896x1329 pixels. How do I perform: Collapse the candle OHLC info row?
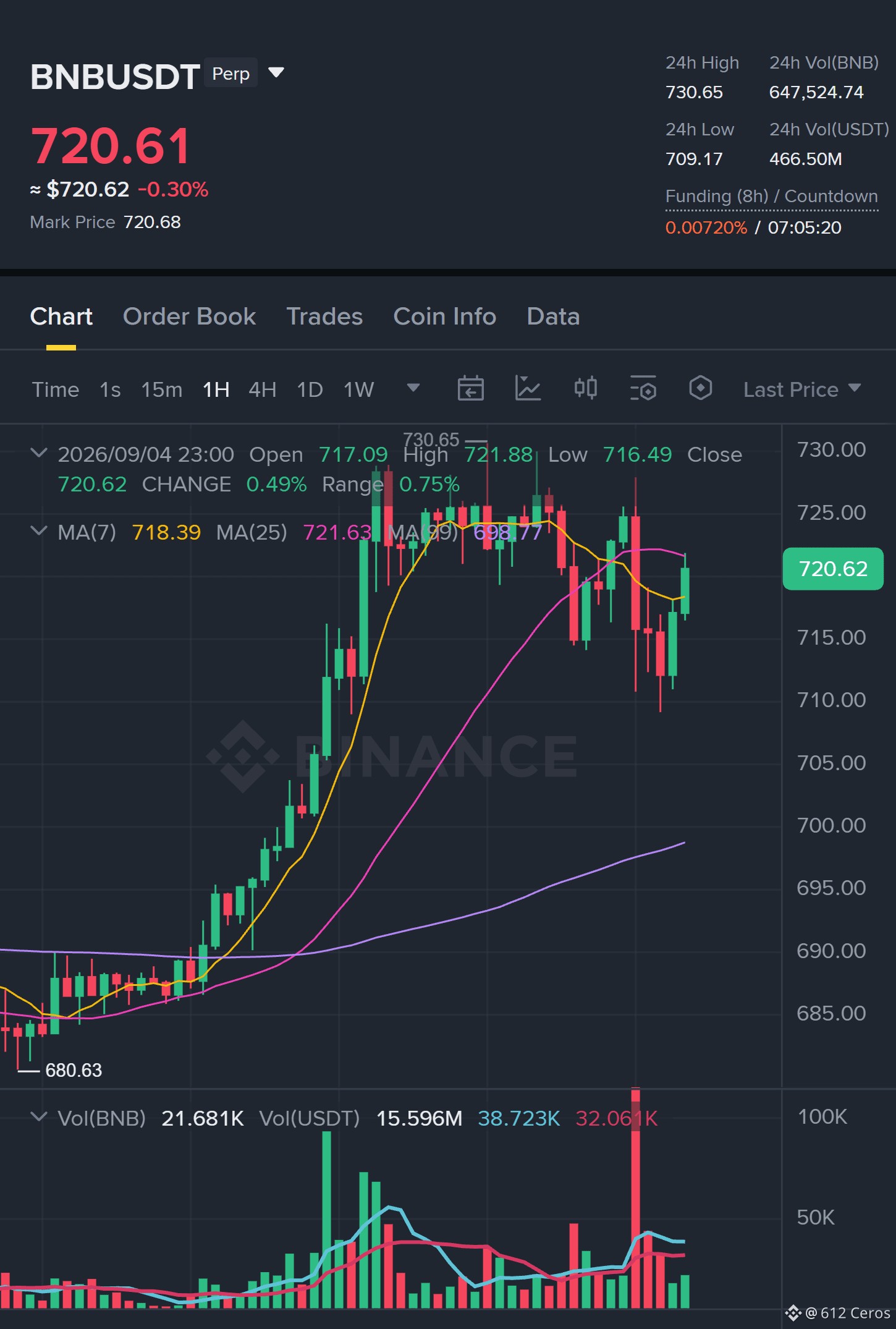tap(39, 453)
